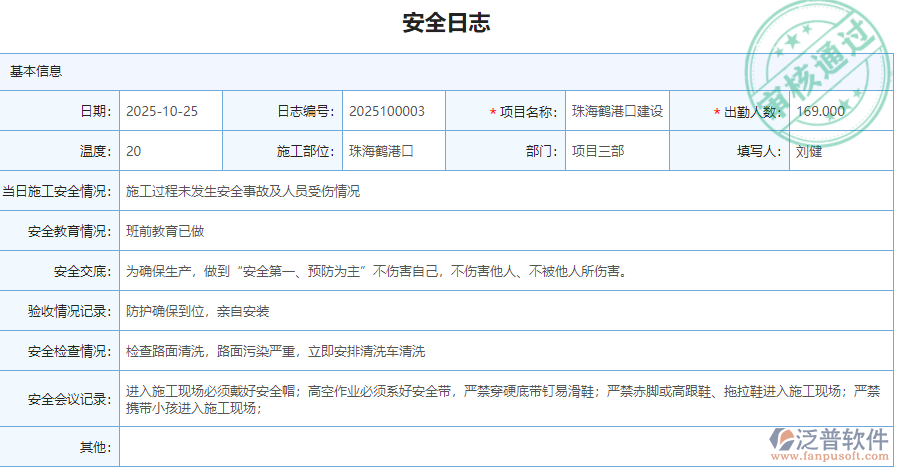The width and height of the screenshot is (899, 472).
Task: Click the construction site field 珠海鹤港口
Action: coord(394,151)
